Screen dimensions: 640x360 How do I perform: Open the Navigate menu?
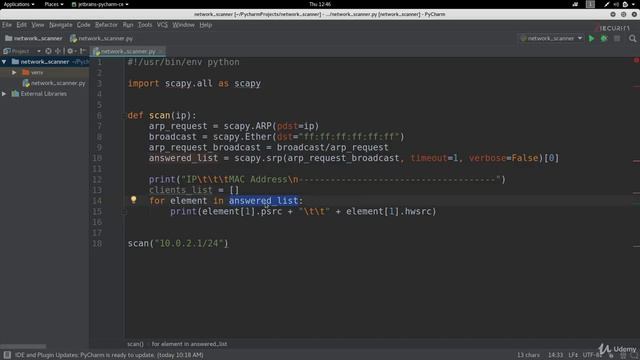(61, 25)
